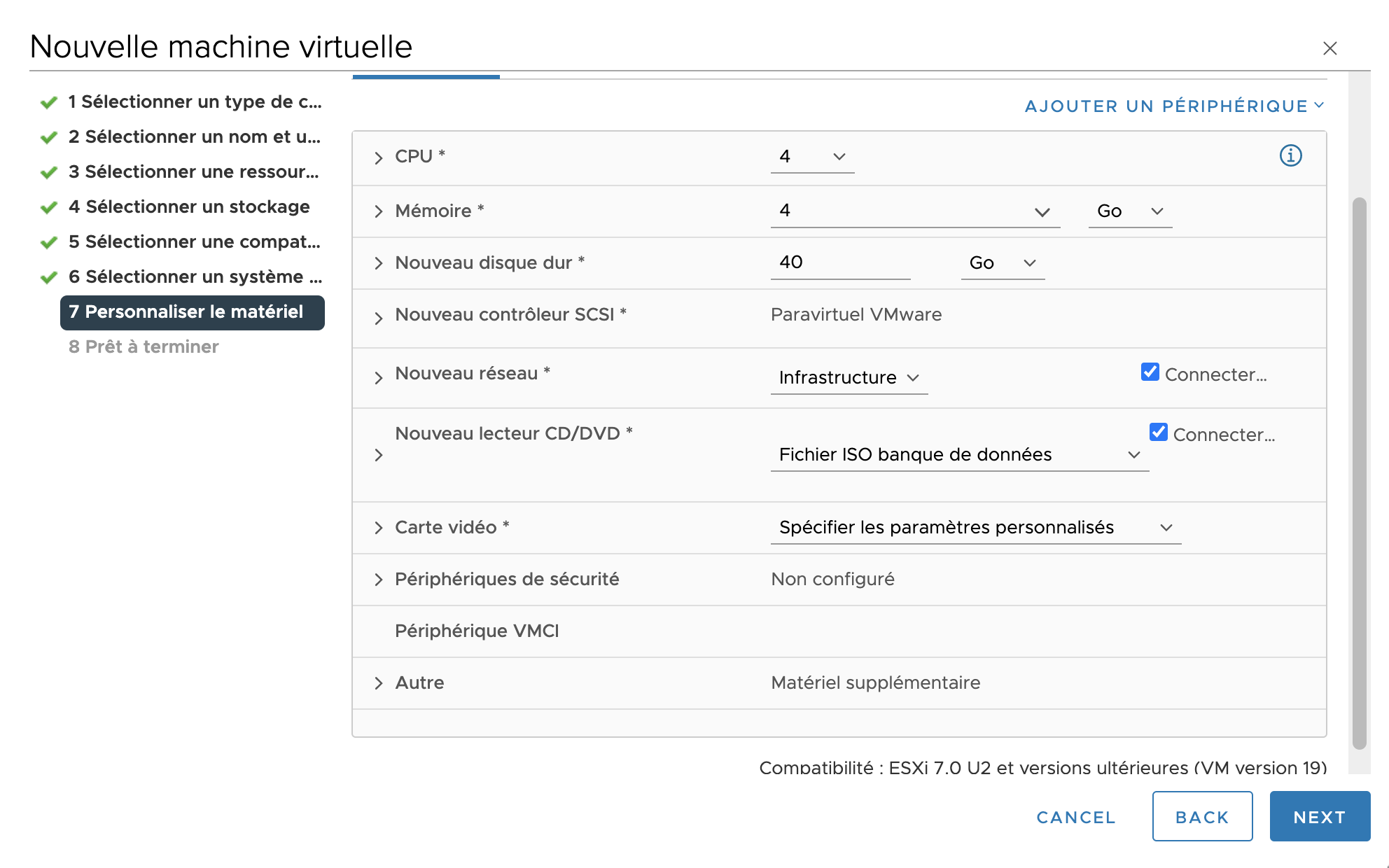Expand Périphériques de sécurité row
This screenshot has width=1389, height=868.
click(378, 580)
